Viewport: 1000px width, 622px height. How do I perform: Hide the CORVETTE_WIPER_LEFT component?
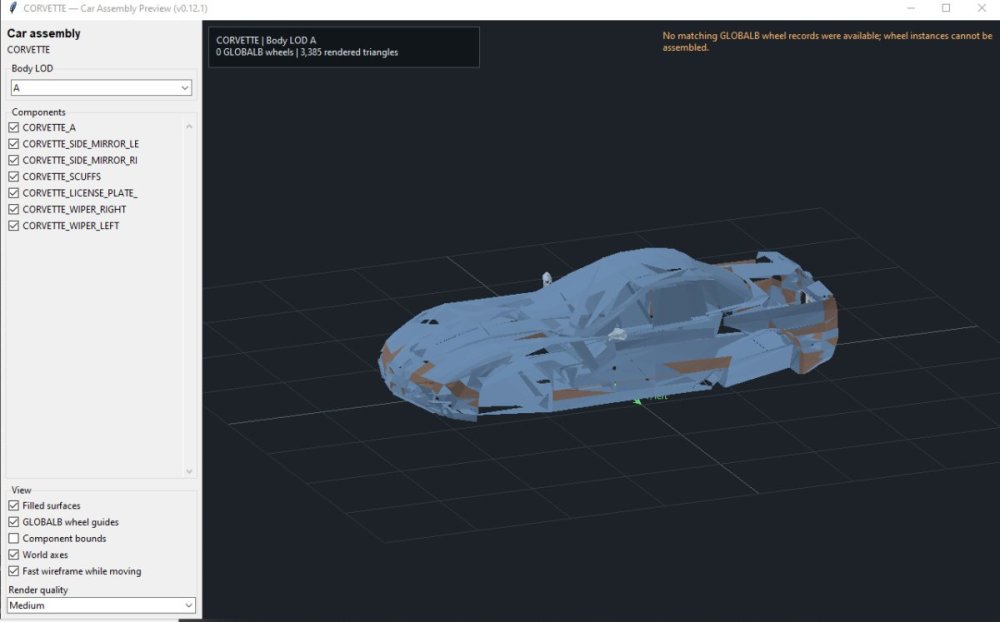[13, 226]
